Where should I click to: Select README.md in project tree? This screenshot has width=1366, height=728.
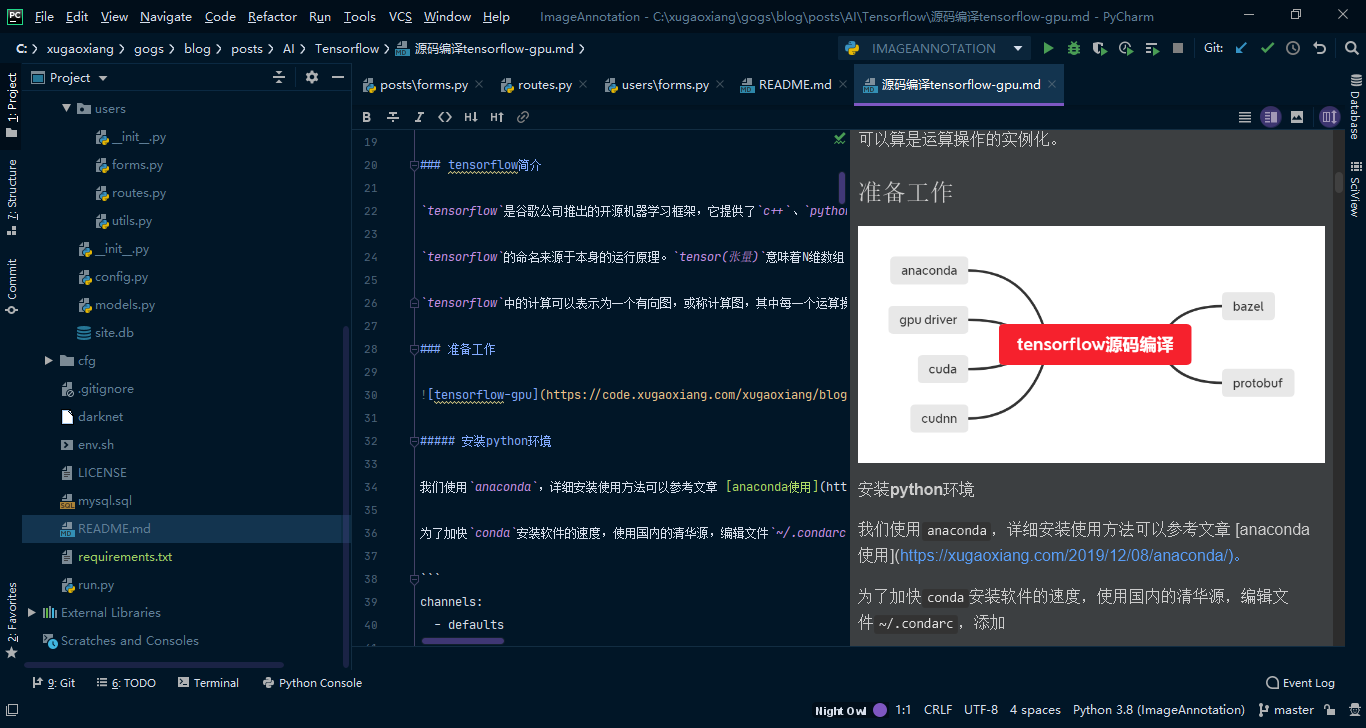pyautogui.click(x=186, y=528)
